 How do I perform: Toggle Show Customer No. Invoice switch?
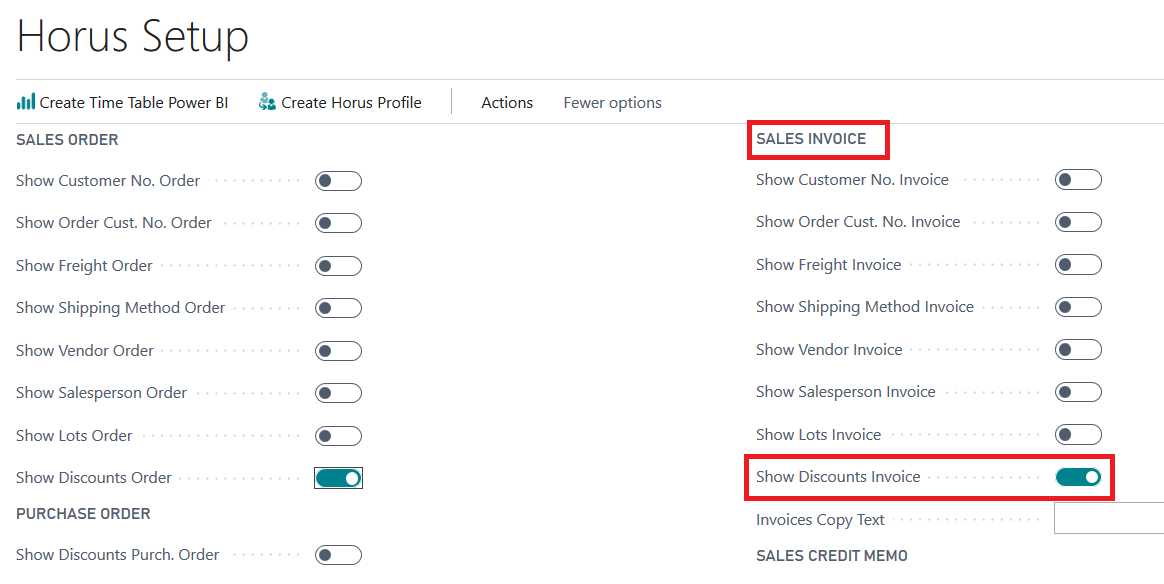[x=1079, y=180]
